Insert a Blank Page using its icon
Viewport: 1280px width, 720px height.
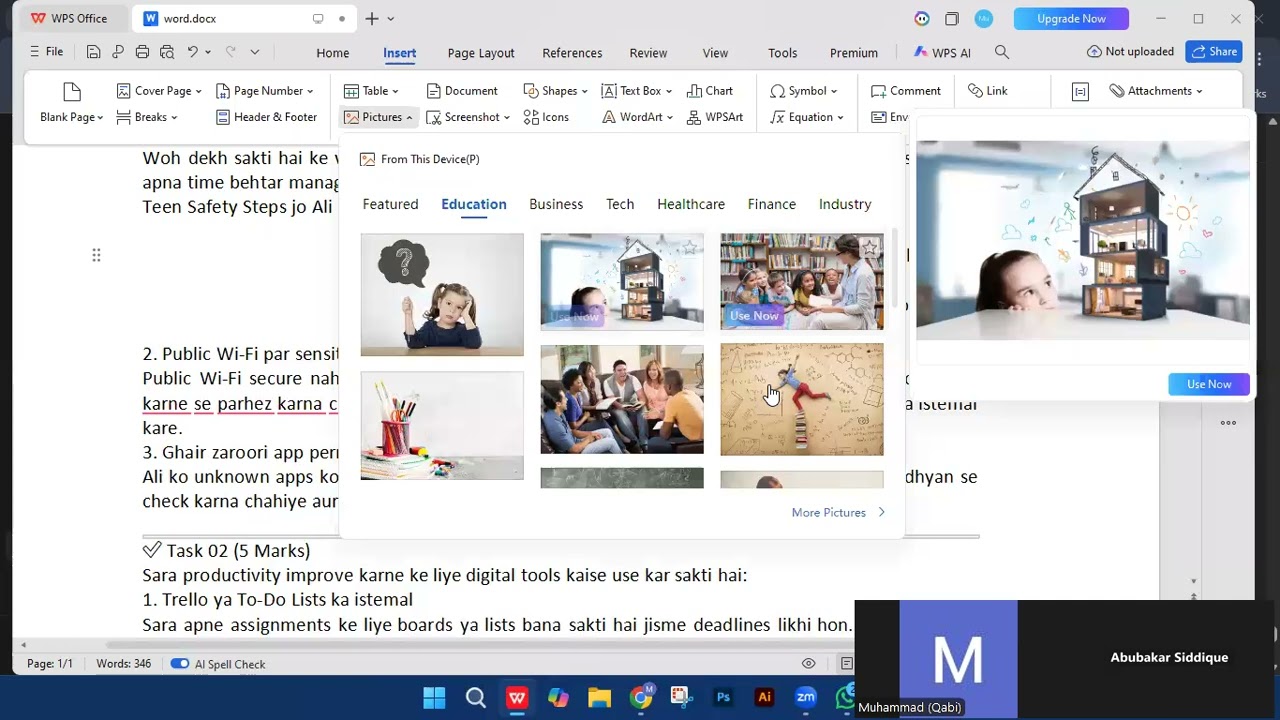[x=71, y=93]
